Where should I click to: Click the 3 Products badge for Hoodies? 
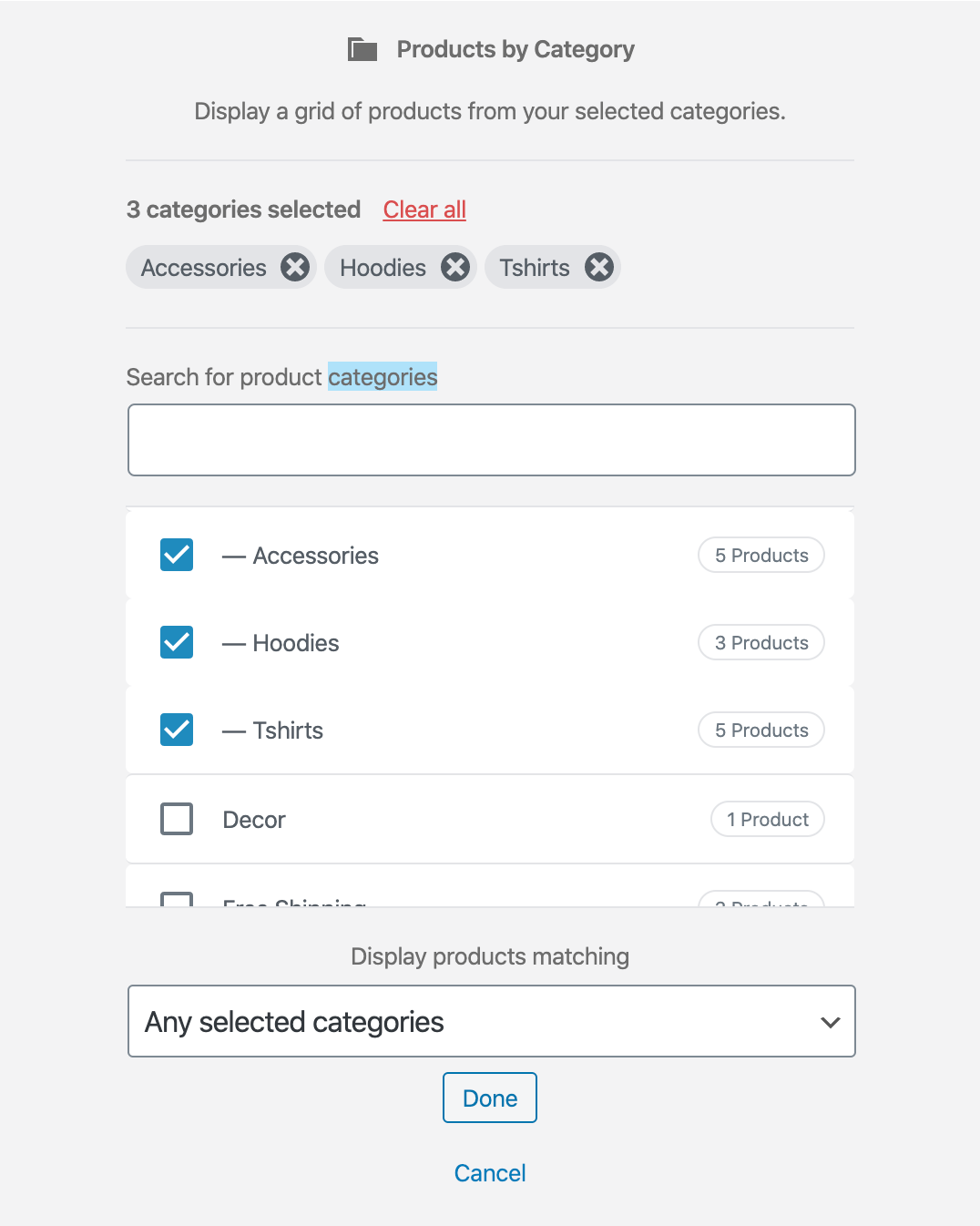point(761,643)
